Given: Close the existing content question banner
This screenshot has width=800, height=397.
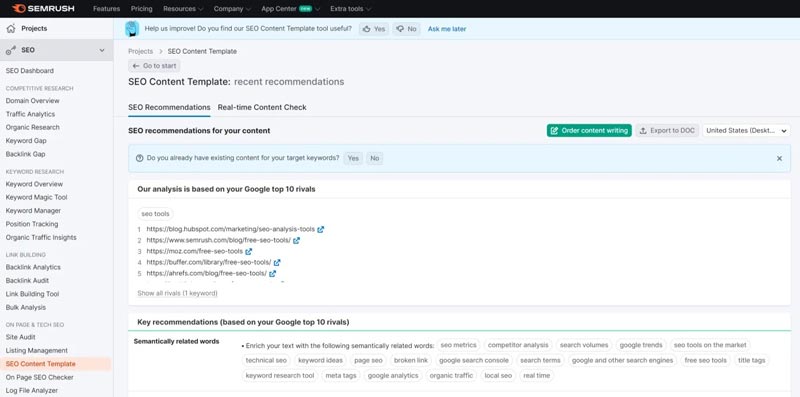Looking at the screenshot, I should coord(779,158).
